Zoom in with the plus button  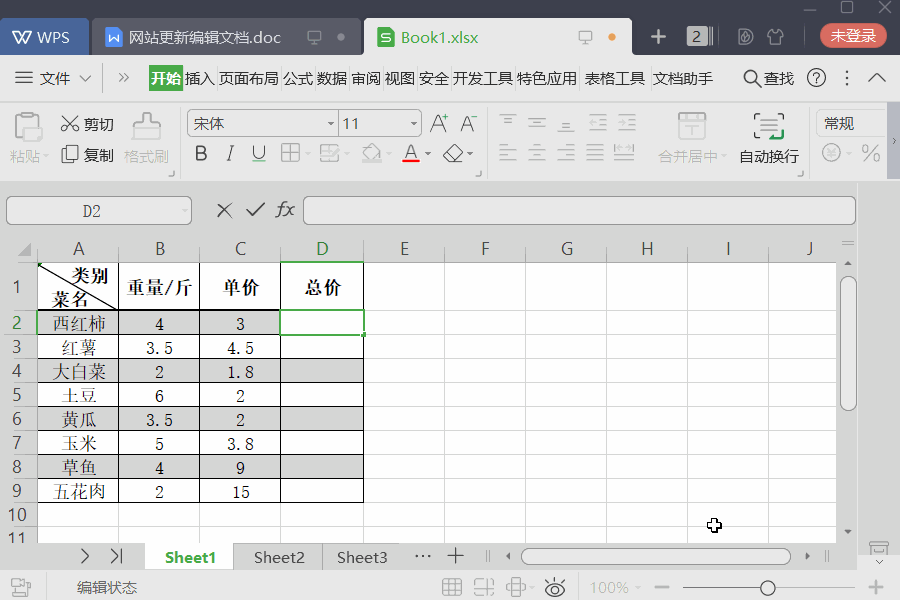click(875, 587)
